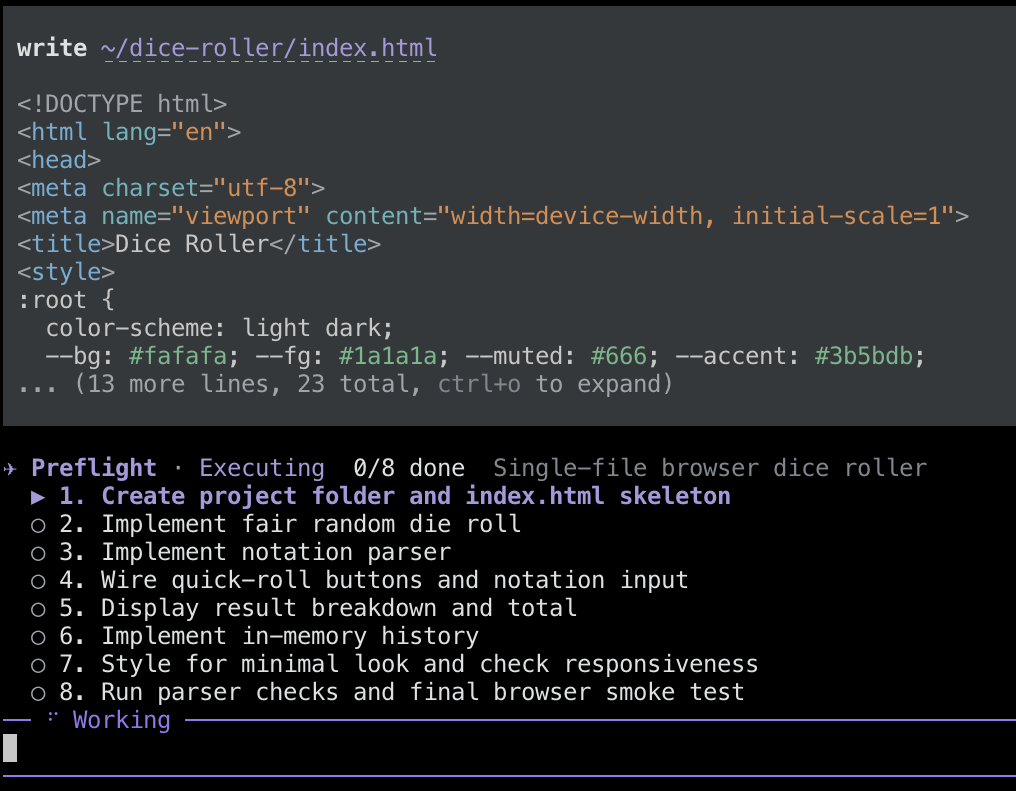Click the active-step arrow icon beside step 1

pos(38,497)
